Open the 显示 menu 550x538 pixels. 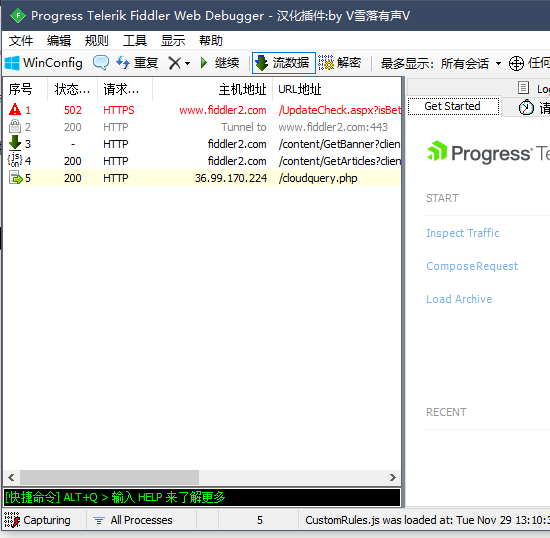tap(173, 41)
